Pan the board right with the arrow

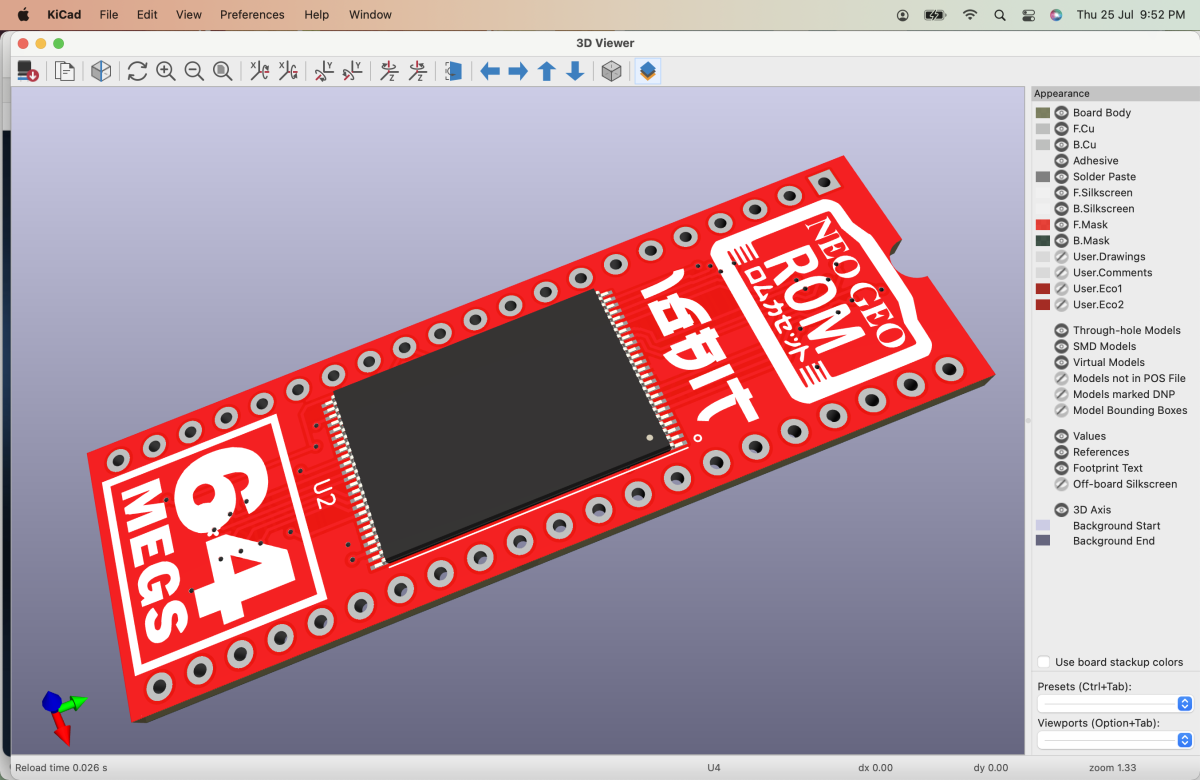click(518, 71)
